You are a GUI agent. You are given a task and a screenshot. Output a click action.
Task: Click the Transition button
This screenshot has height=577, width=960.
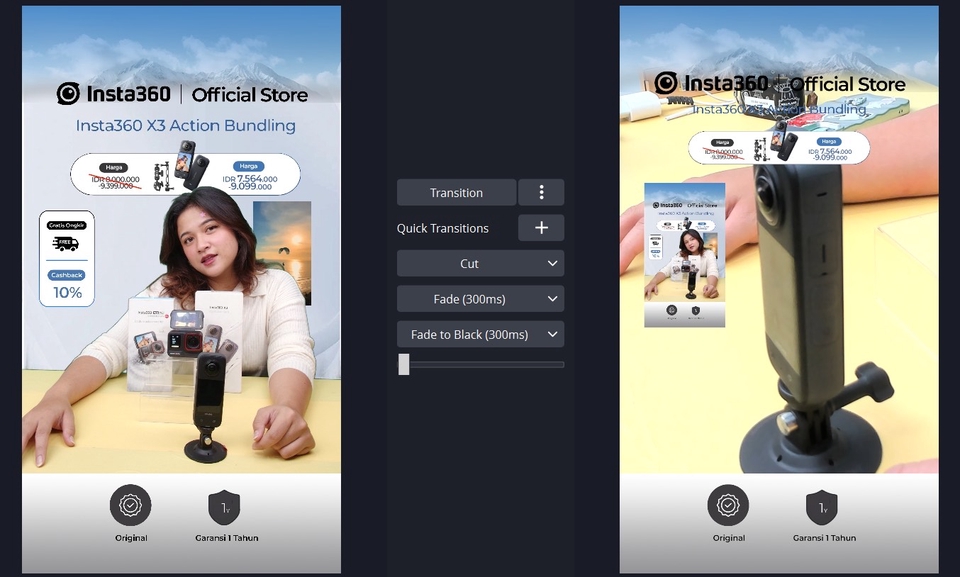(x=456, y=193)
